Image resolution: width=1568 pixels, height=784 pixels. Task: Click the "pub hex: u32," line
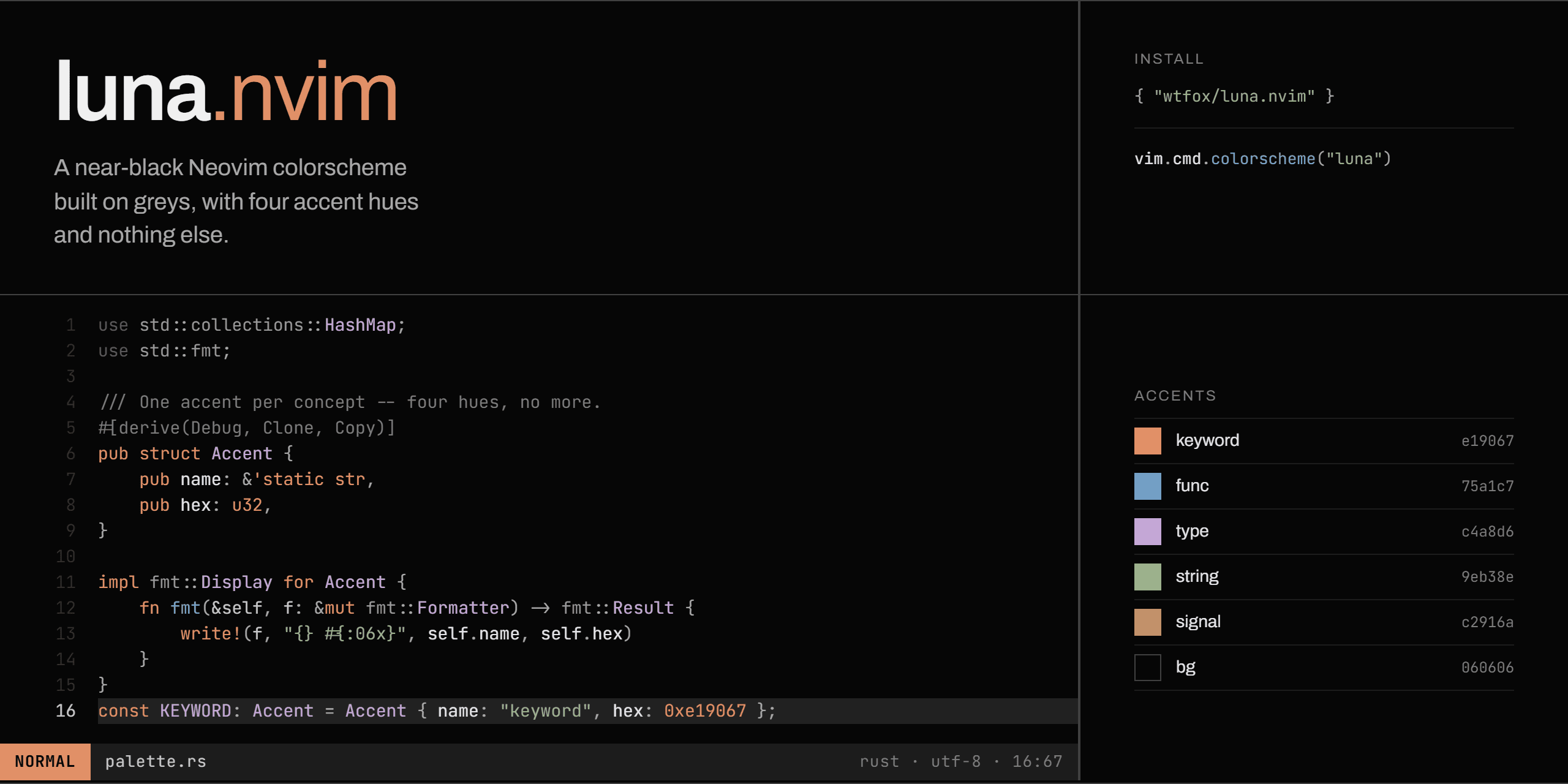pyautogui.click(x=206, y=505)
